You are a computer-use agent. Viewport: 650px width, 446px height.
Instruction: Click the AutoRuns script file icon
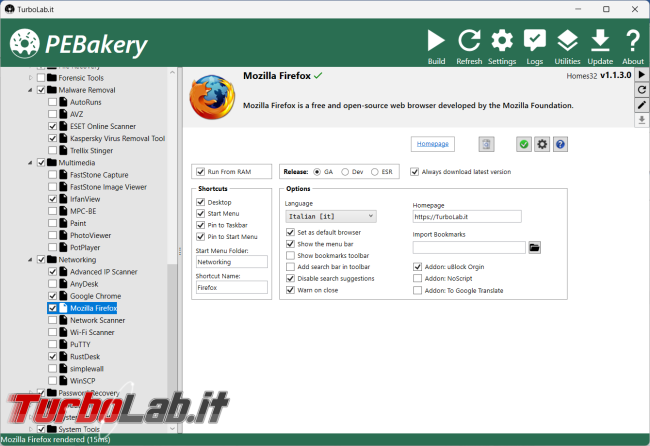[63, 102]
